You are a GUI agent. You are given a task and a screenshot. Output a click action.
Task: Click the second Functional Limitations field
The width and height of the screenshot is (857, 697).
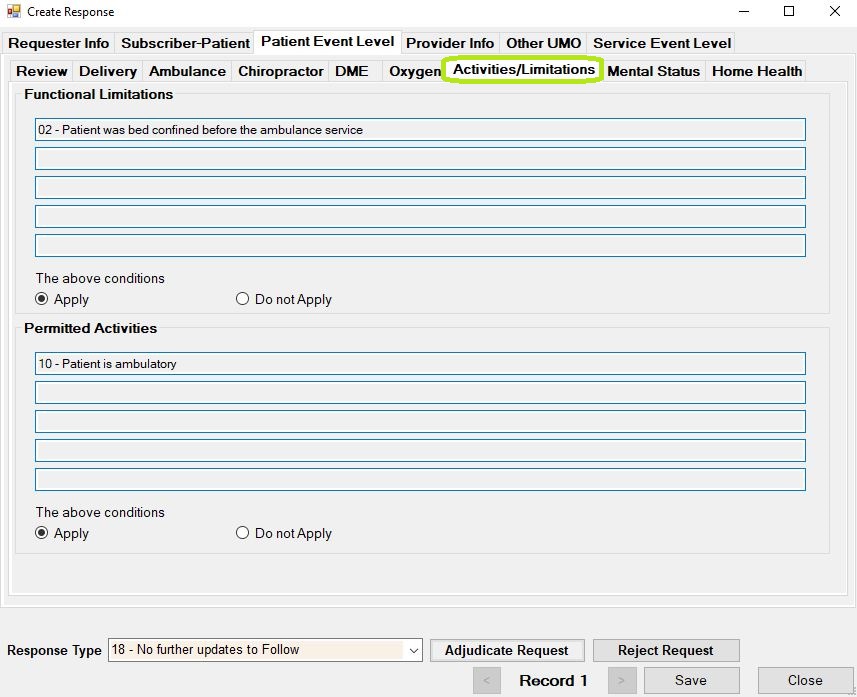pos(420,159)
